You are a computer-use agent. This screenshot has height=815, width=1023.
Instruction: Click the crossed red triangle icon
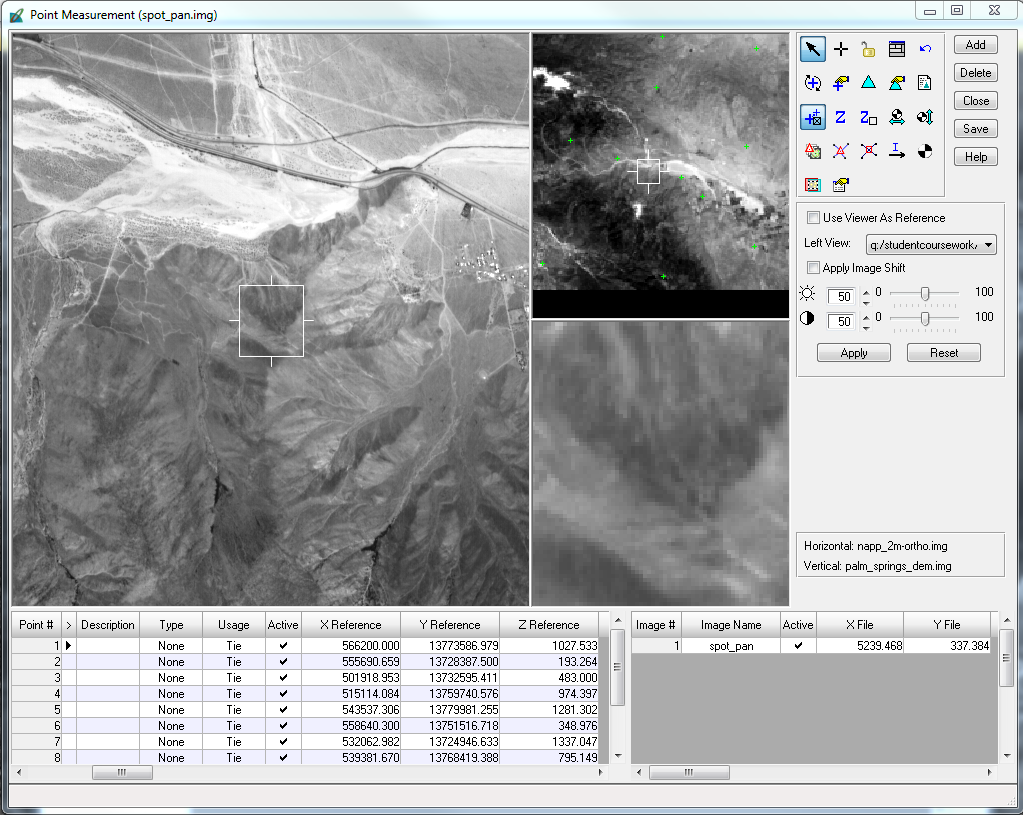841,151
